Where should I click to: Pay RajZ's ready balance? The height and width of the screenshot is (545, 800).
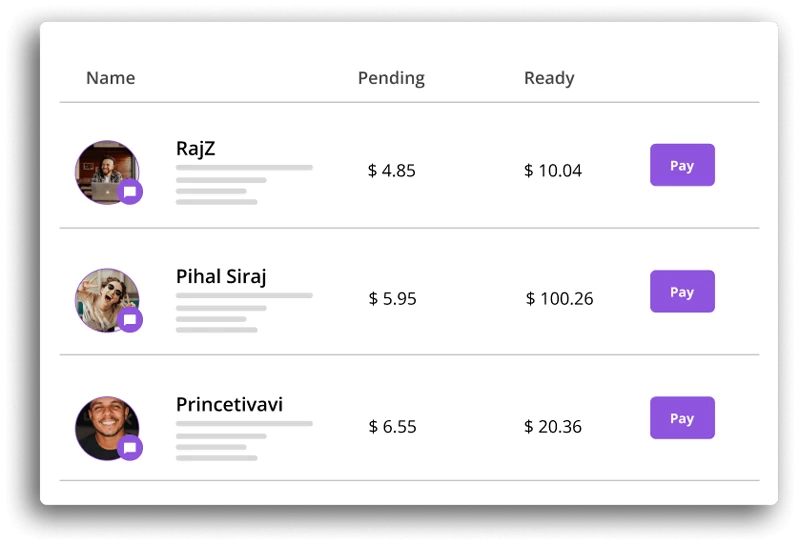click(x=682, y=165)
